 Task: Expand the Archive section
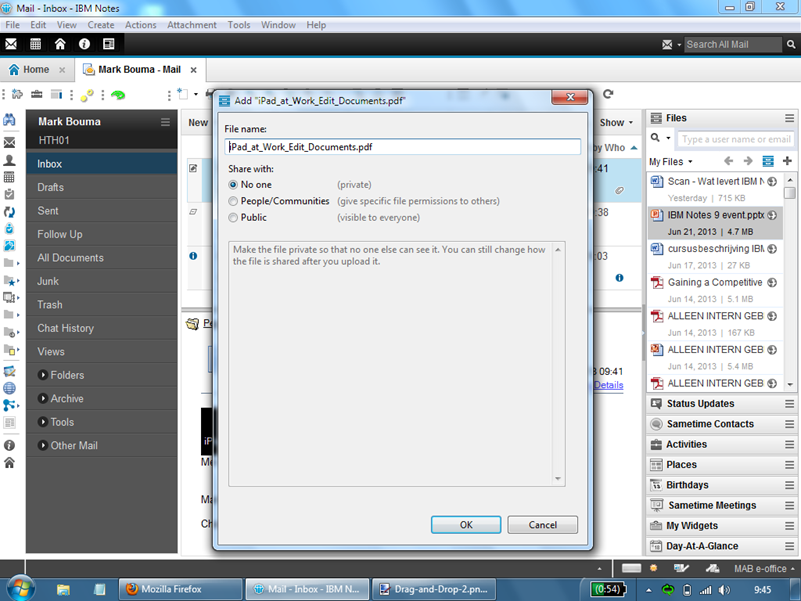coord(43,399)
